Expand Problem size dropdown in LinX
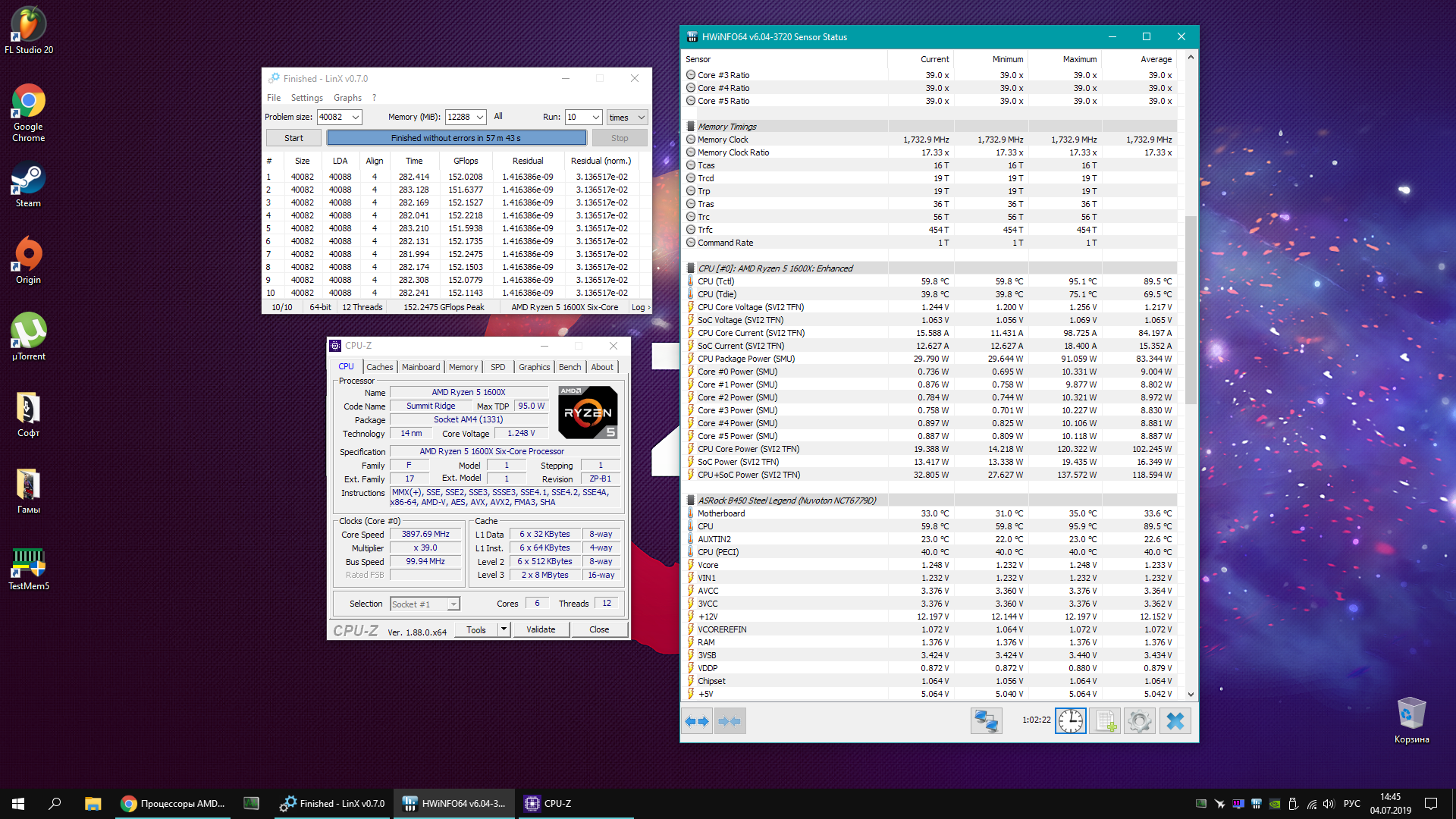The width and height of the screenshot is (1456, 819). (x=356, y=117)
